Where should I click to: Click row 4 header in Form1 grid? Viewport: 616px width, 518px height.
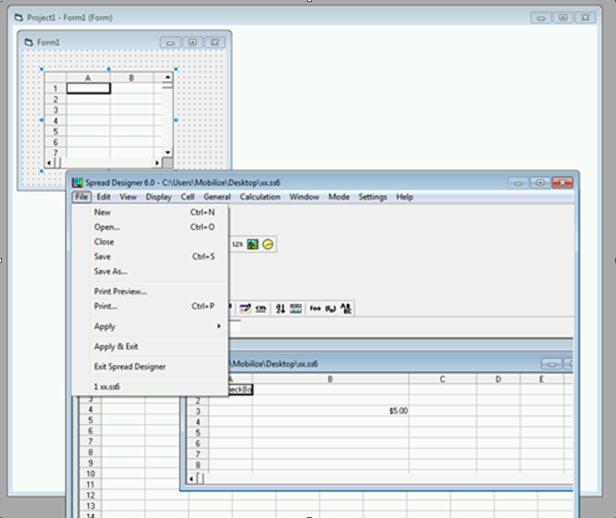(x=56, y=121)
